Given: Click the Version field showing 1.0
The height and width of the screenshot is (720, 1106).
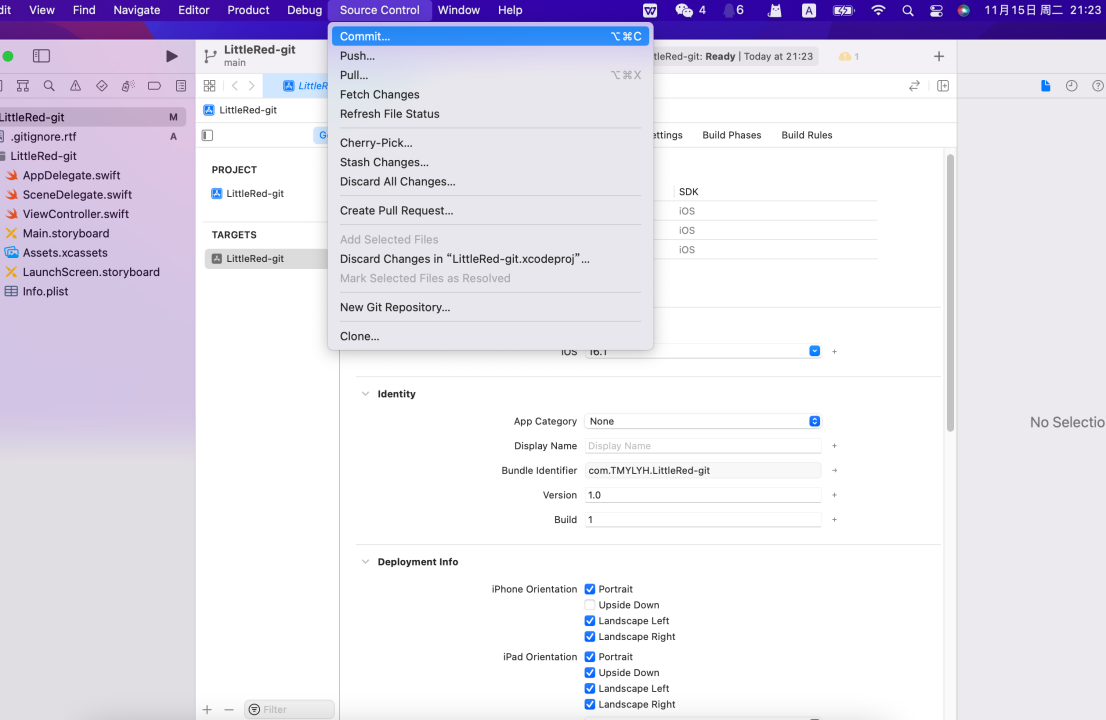Looking at the screenshot, I should click(x=703, y=495).
